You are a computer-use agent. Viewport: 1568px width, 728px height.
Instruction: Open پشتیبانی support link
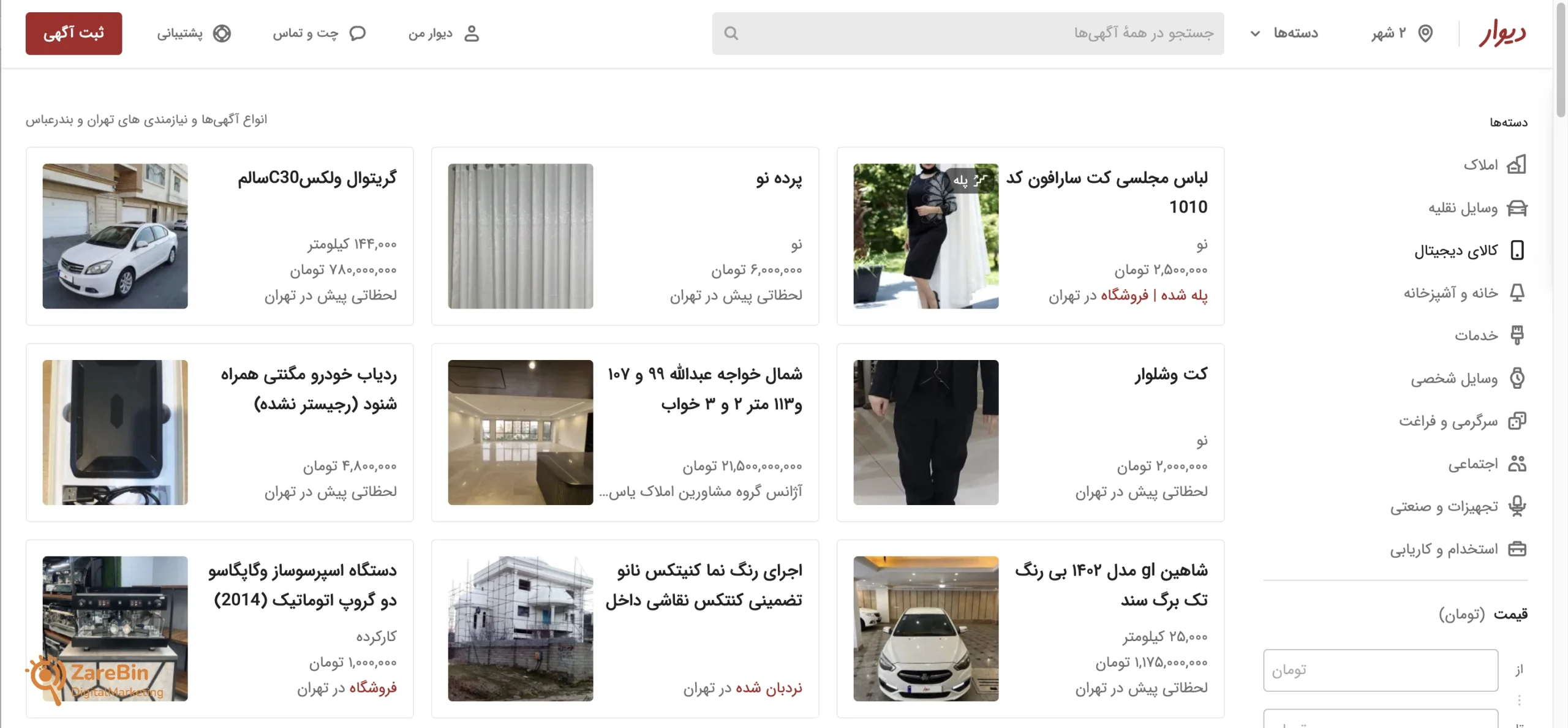tap(194, 33)
